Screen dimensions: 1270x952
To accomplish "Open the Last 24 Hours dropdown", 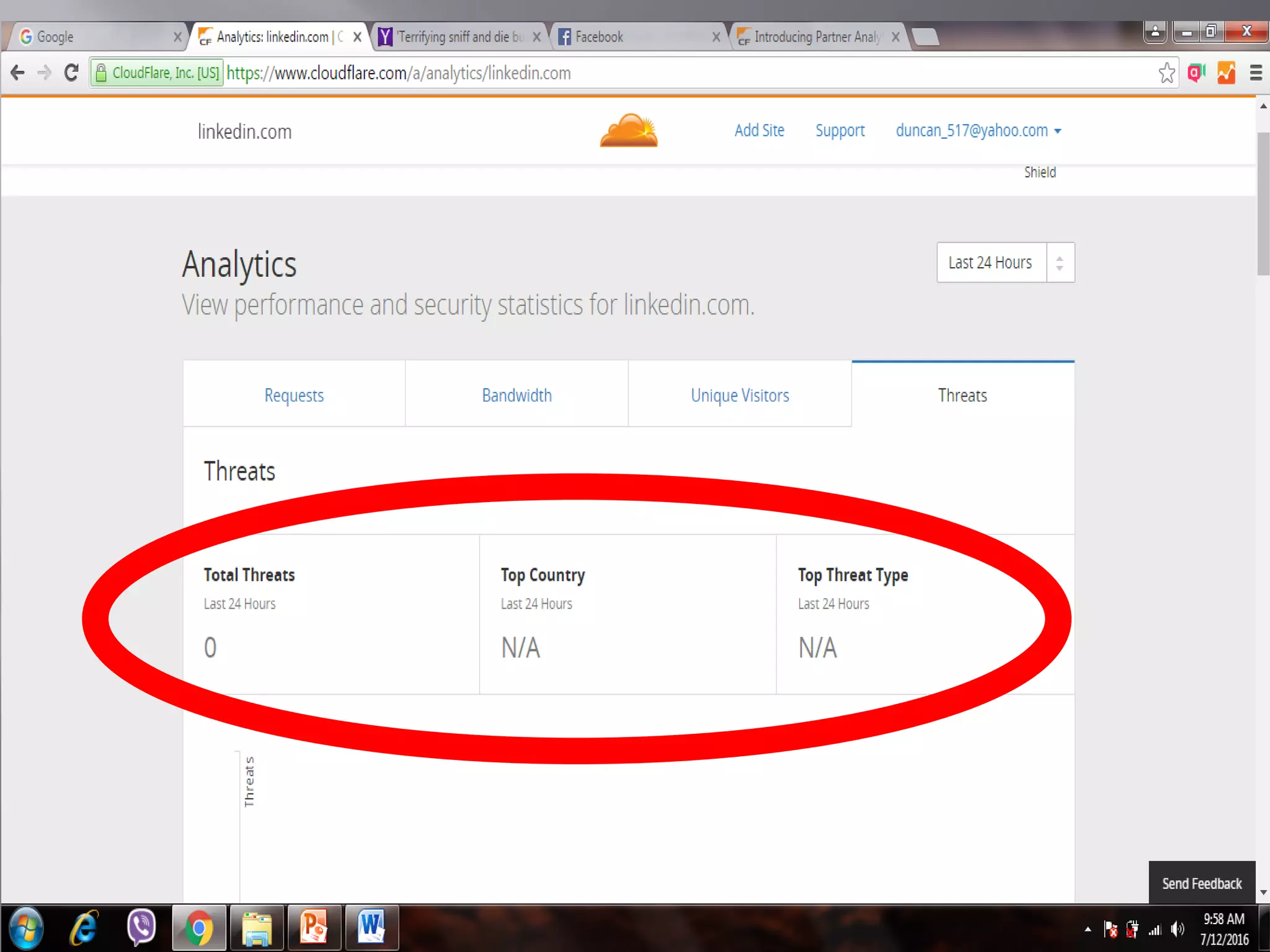I will pyautogui.click(x=1005, y=263).
